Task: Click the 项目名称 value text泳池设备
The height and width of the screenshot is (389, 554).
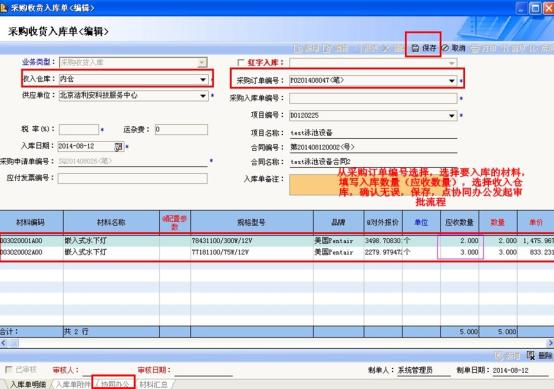Action: coord(311,133)
